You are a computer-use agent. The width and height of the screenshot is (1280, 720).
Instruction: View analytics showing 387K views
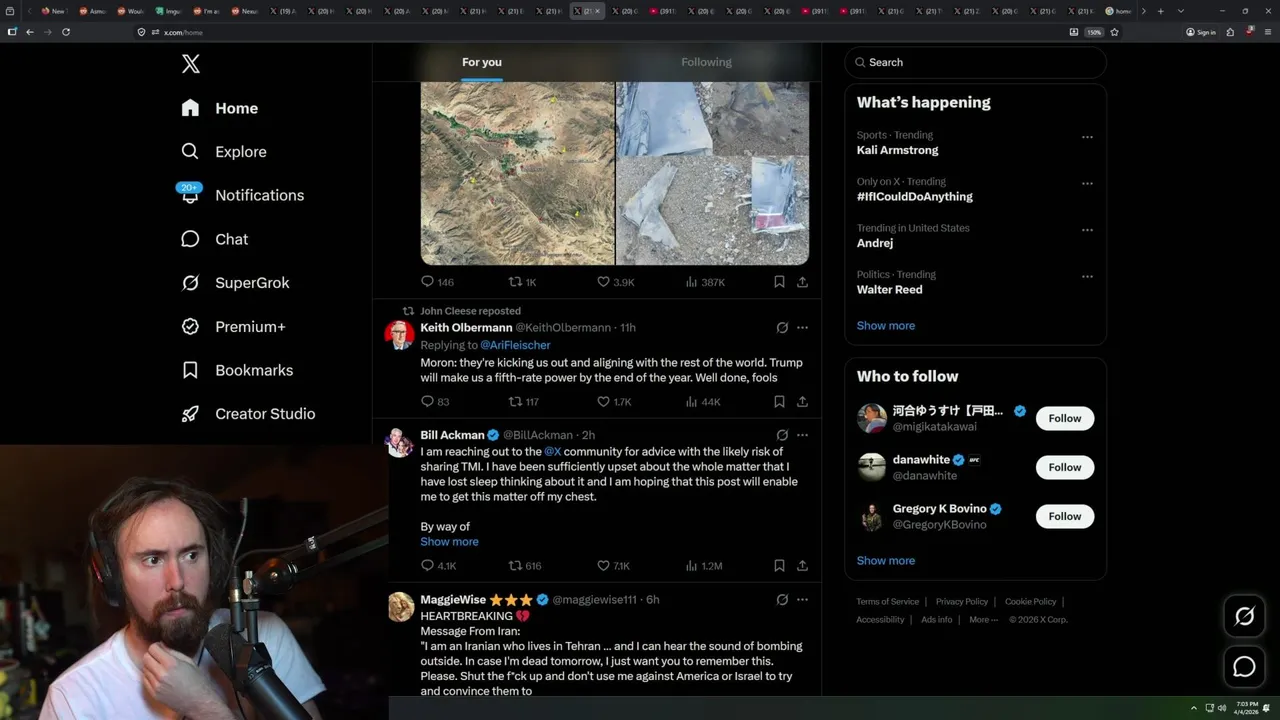(705, 282)
